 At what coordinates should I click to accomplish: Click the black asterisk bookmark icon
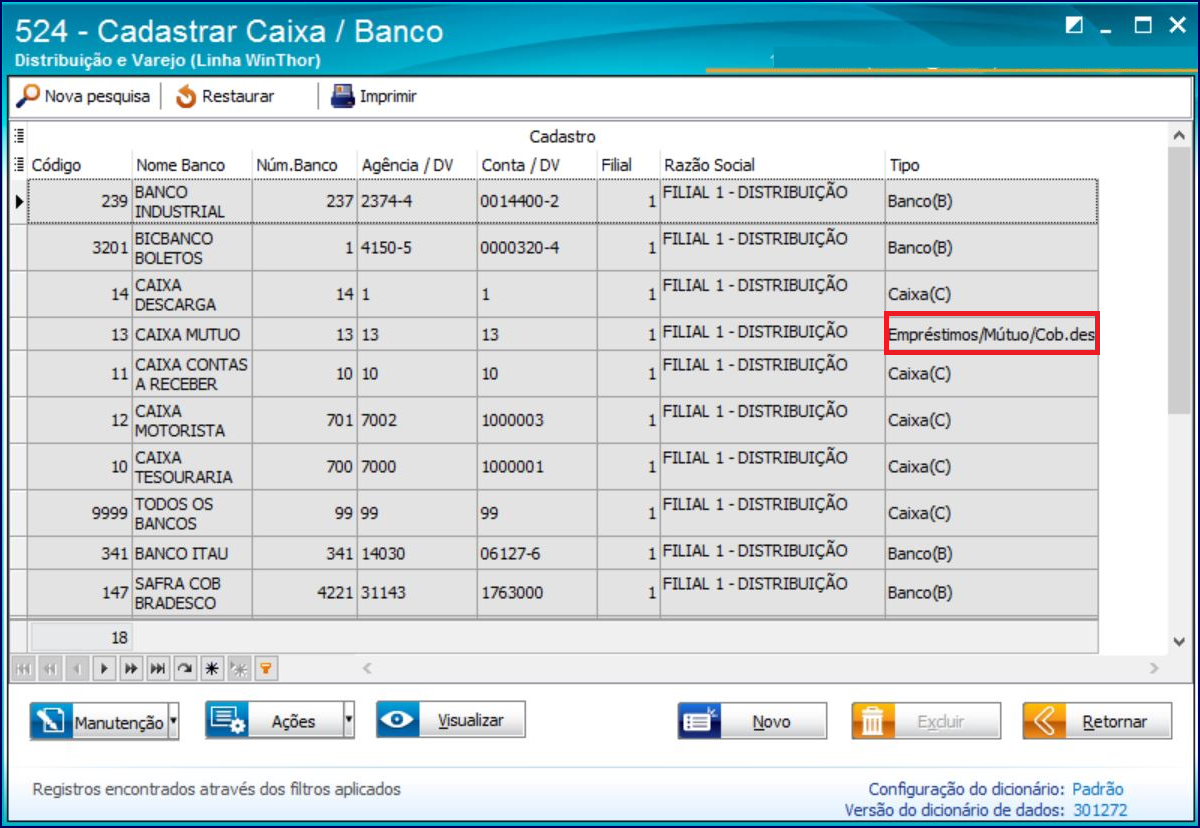pos(211,669)
